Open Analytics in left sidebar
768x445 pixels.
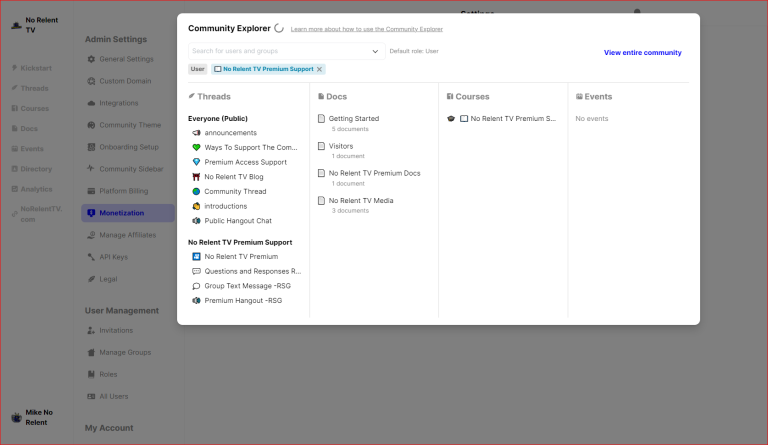[32, 189]
